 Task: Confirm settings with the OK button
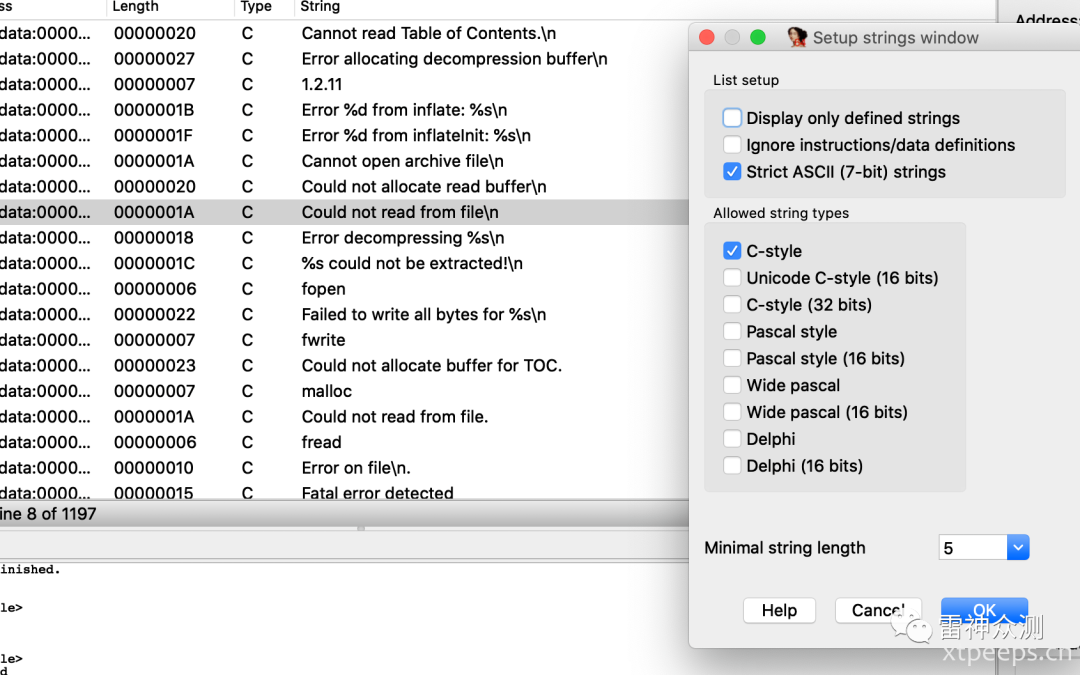[x=984, y=610]
